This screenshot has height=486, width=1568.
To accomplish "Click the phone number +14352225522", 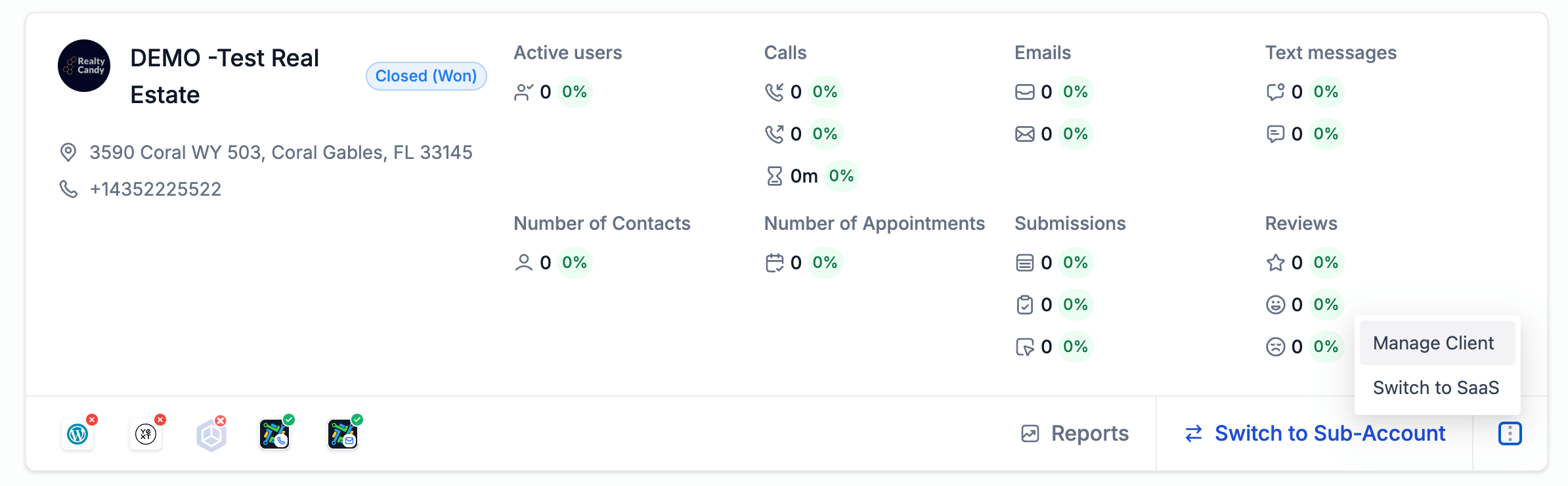I will (156, 189).
